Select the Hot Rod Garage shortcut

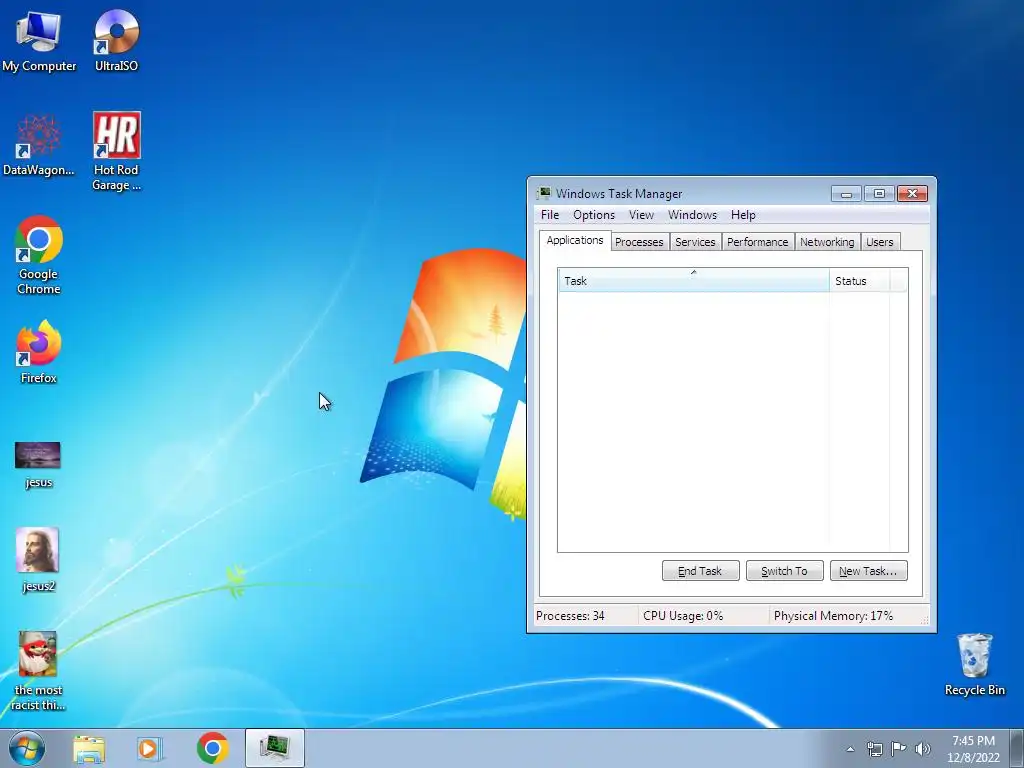(x=116, y=152)
